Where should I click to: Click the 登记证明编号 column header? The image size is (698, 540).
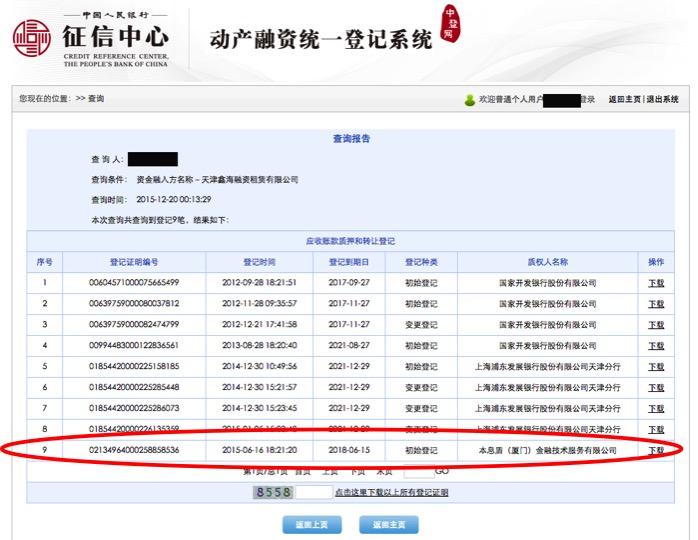tap(134, 262)
